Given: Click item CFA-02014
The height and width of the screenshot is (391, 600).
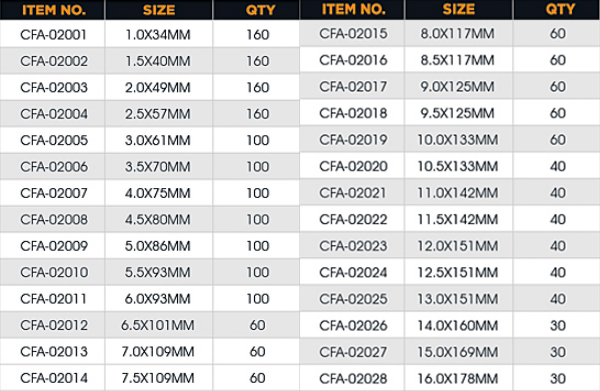Looking at the screenshot, I should 54,378.
